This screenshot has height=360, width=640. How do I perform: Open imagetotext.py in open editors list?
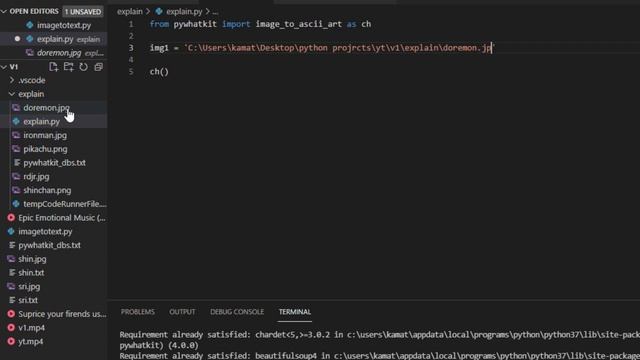coord(64,25)
